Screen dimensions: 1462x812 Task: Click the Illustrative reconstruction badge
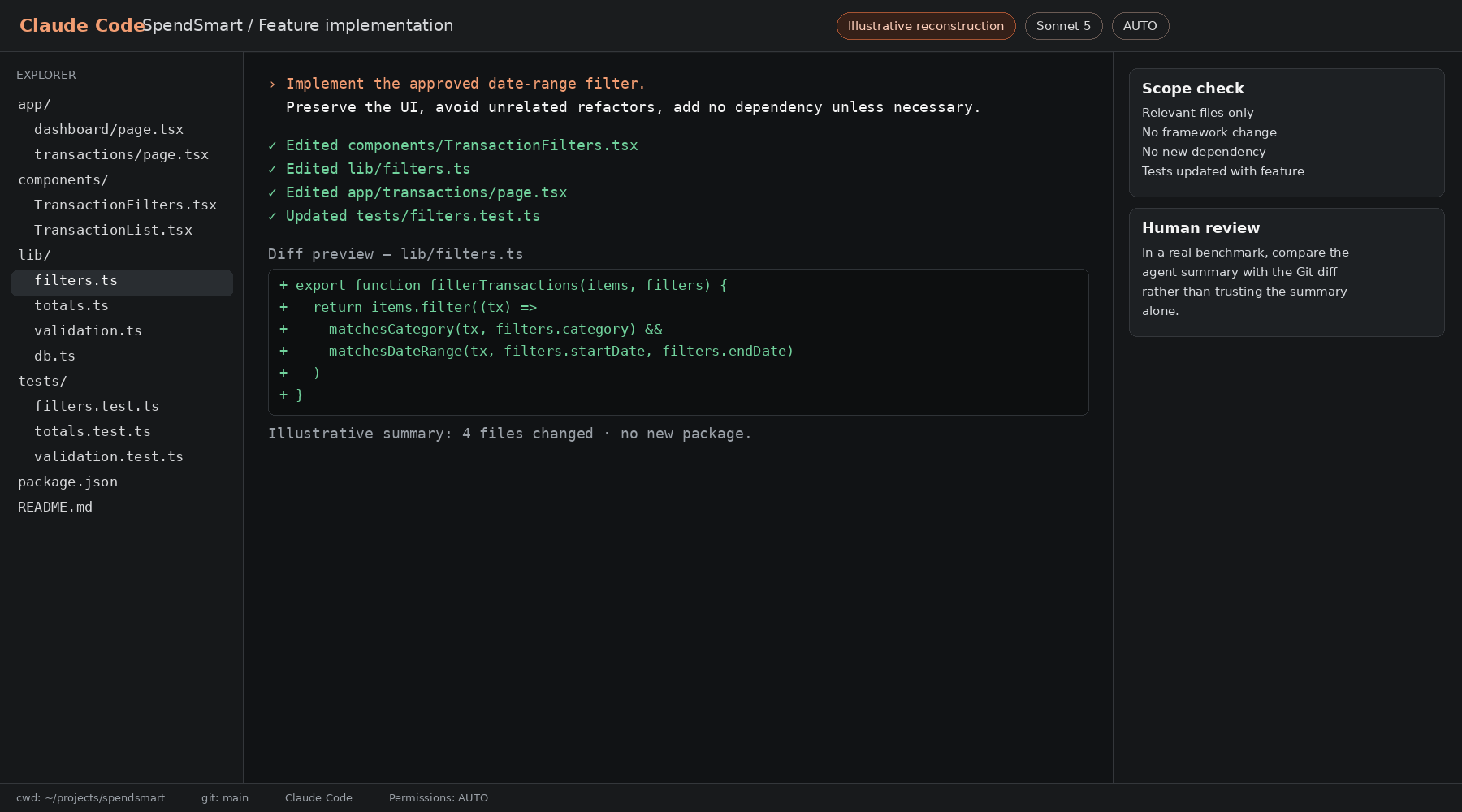(x=926, y=26)
